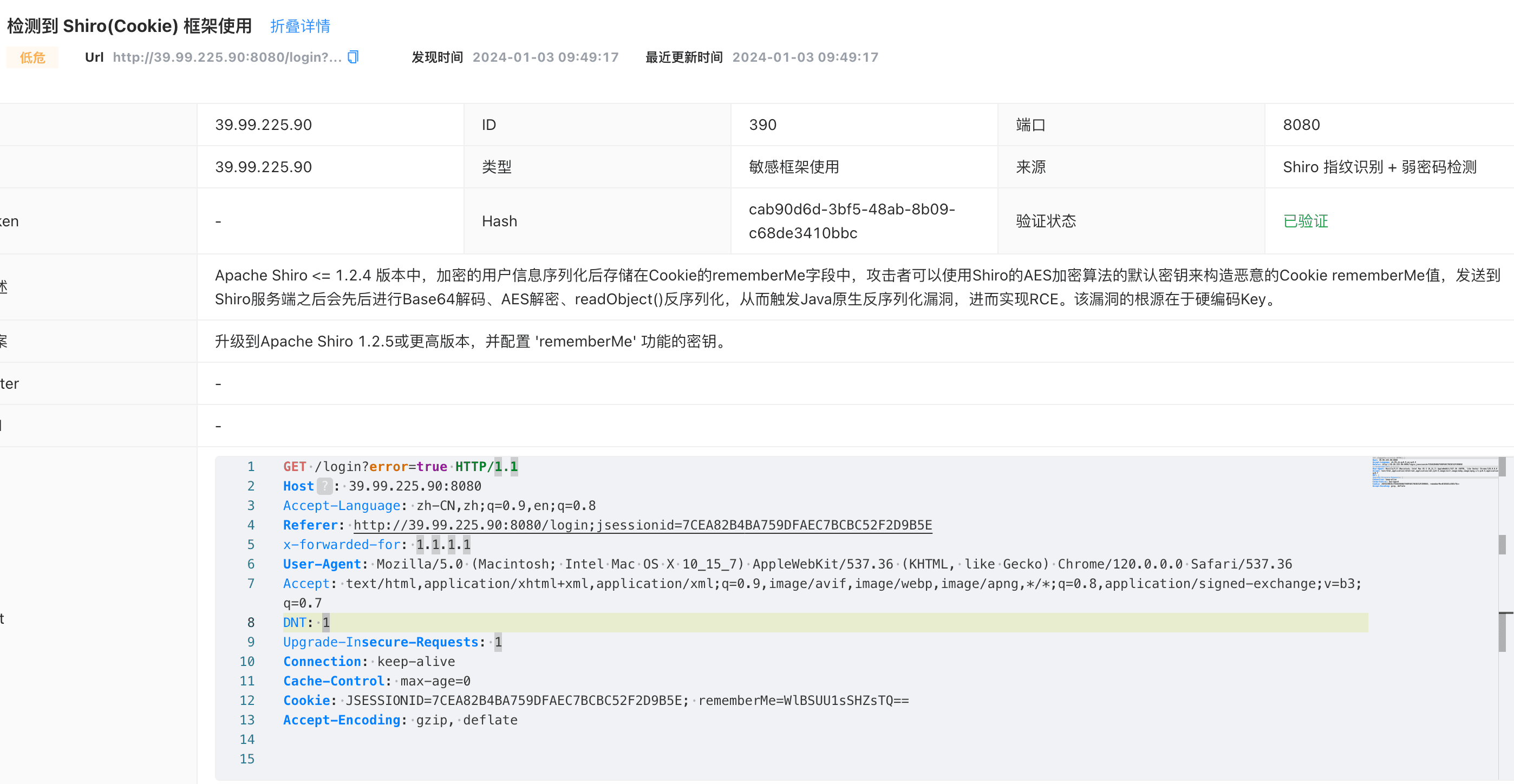1514x784 pixels.
Task: Click the 升级到Apache Shiro 1.2.5 fix text
Action: click(473, 341)
